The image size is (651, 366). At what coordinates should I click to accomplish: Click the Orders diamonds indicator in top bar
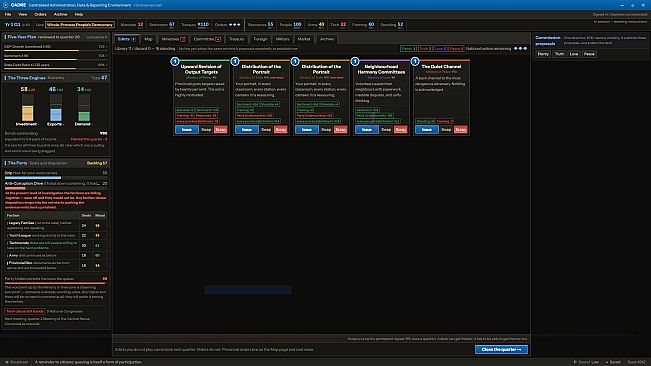[x=235, y=24]
